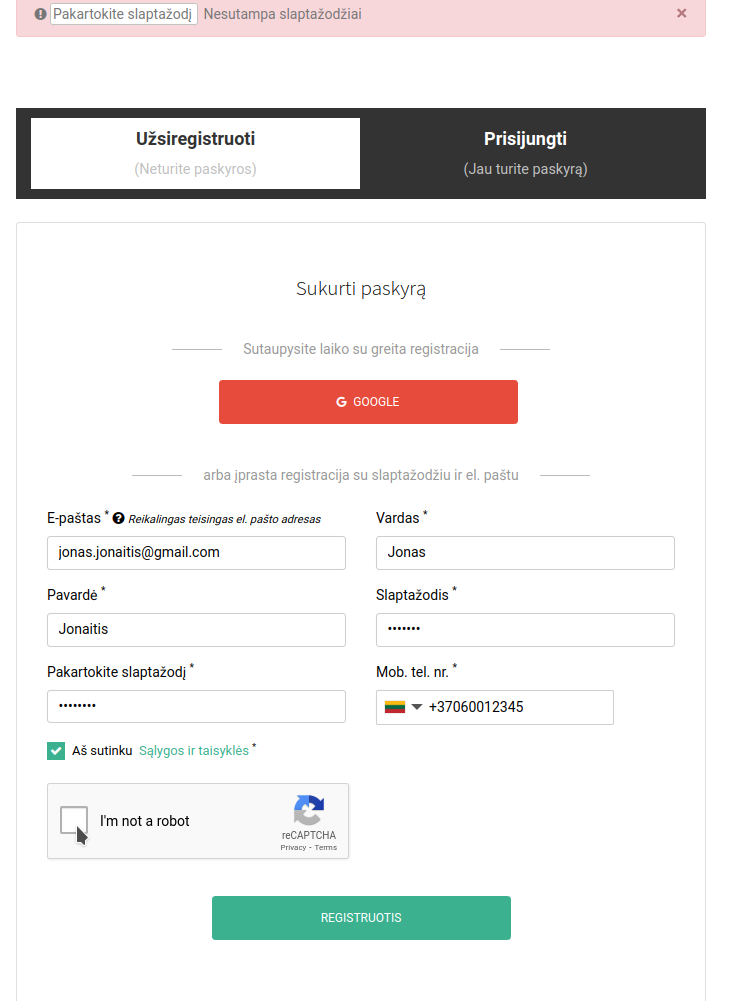
Task: Click the Google G logo icon
Action: (x=342, y=402)
